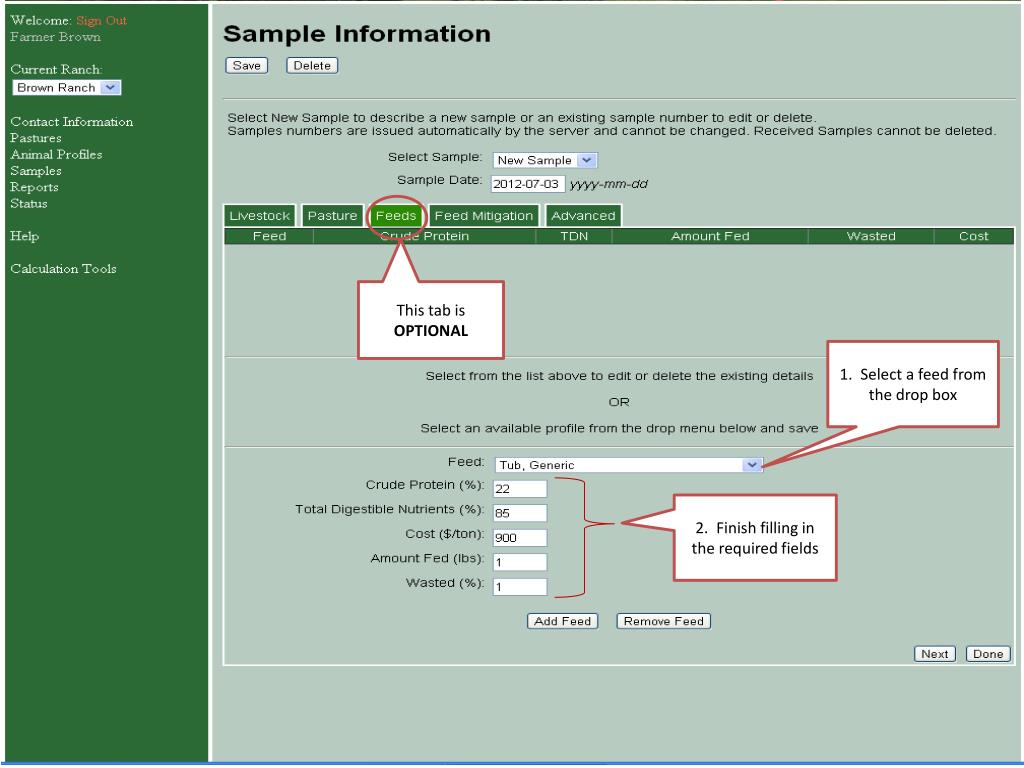Screen dimensions: 1024x768
Task: Open the Reports page
Action: tap(35, 187)
